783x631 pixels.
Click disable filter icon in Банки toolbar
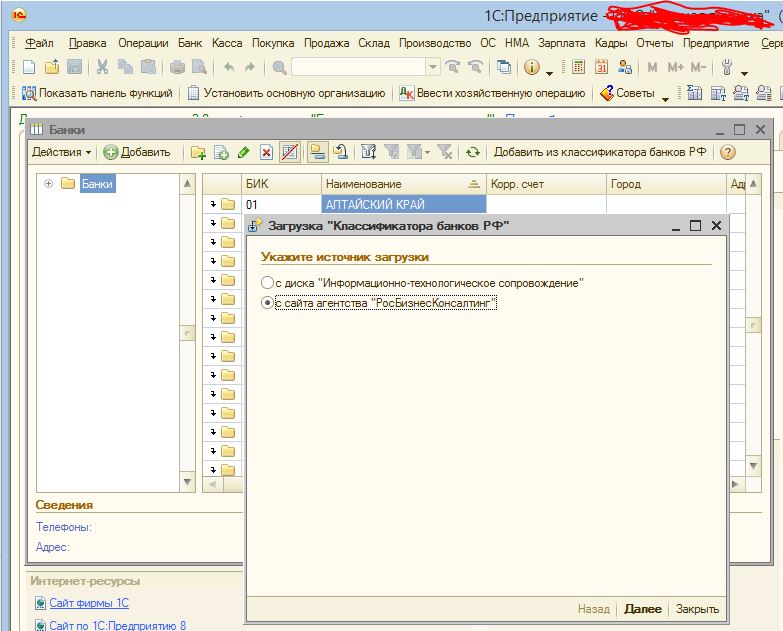444,152
